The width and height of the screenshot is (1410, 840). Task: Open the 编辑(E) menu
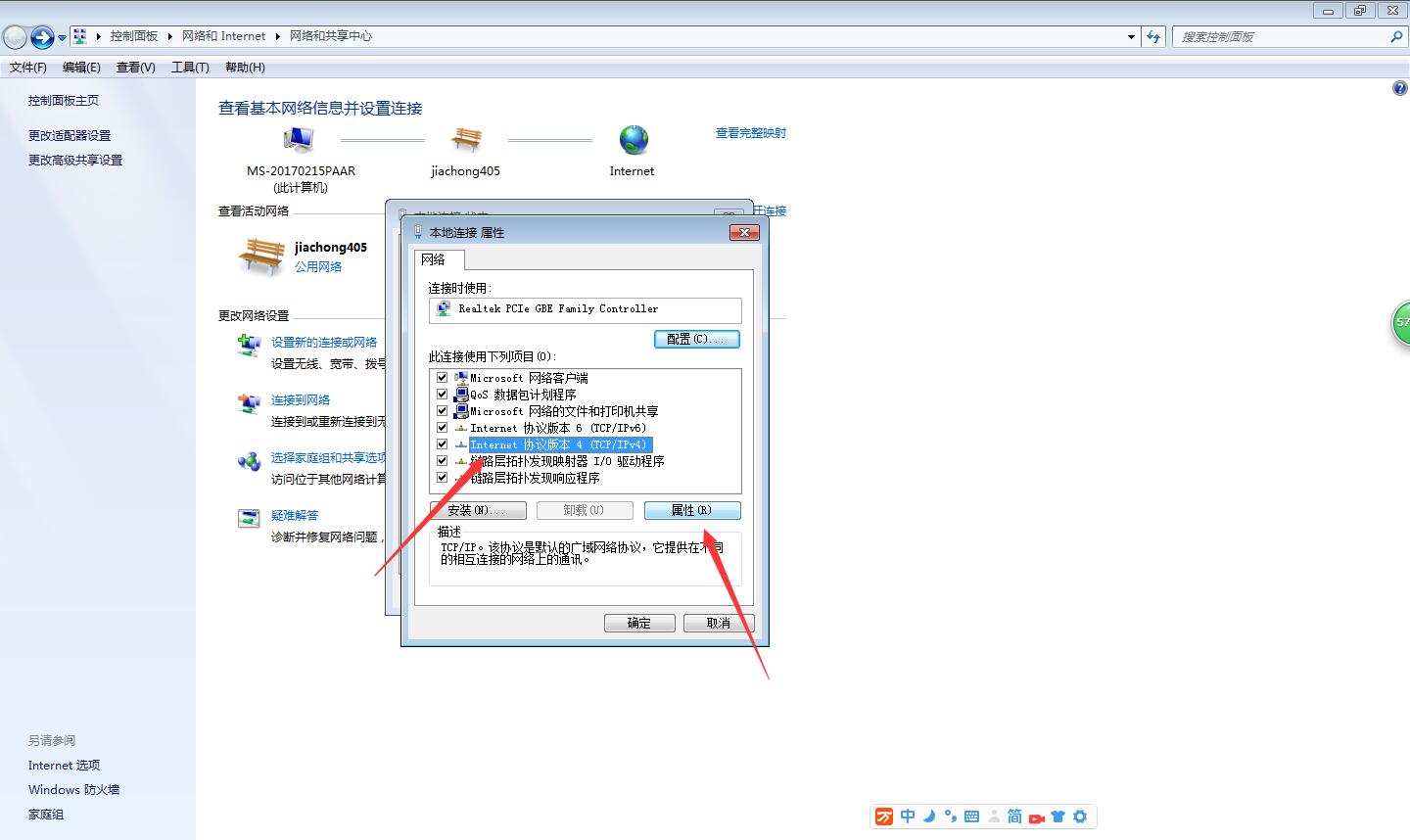tap(81, 68)
